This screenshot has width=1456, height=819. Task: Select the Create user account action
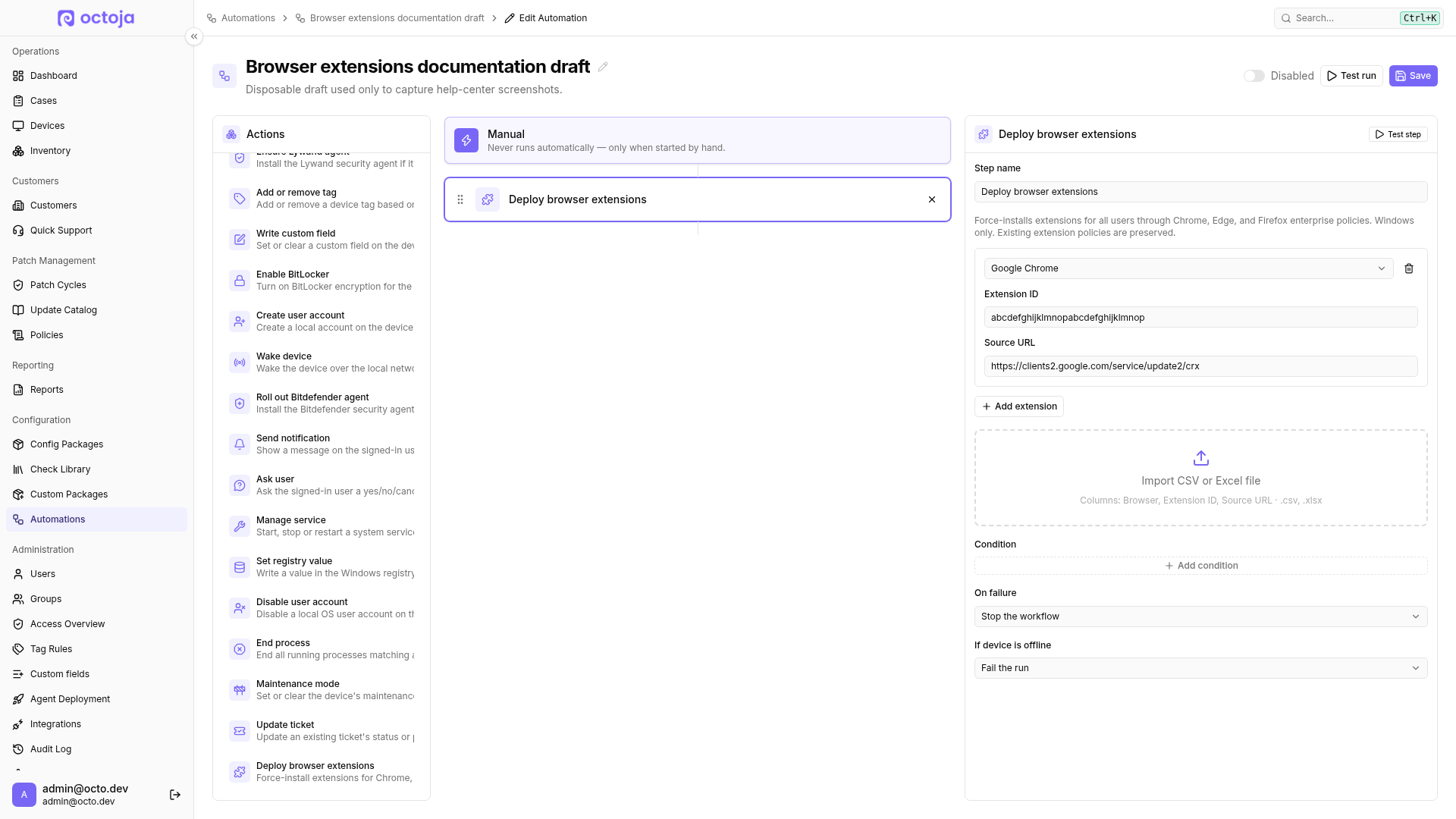[x=322, y=322]
